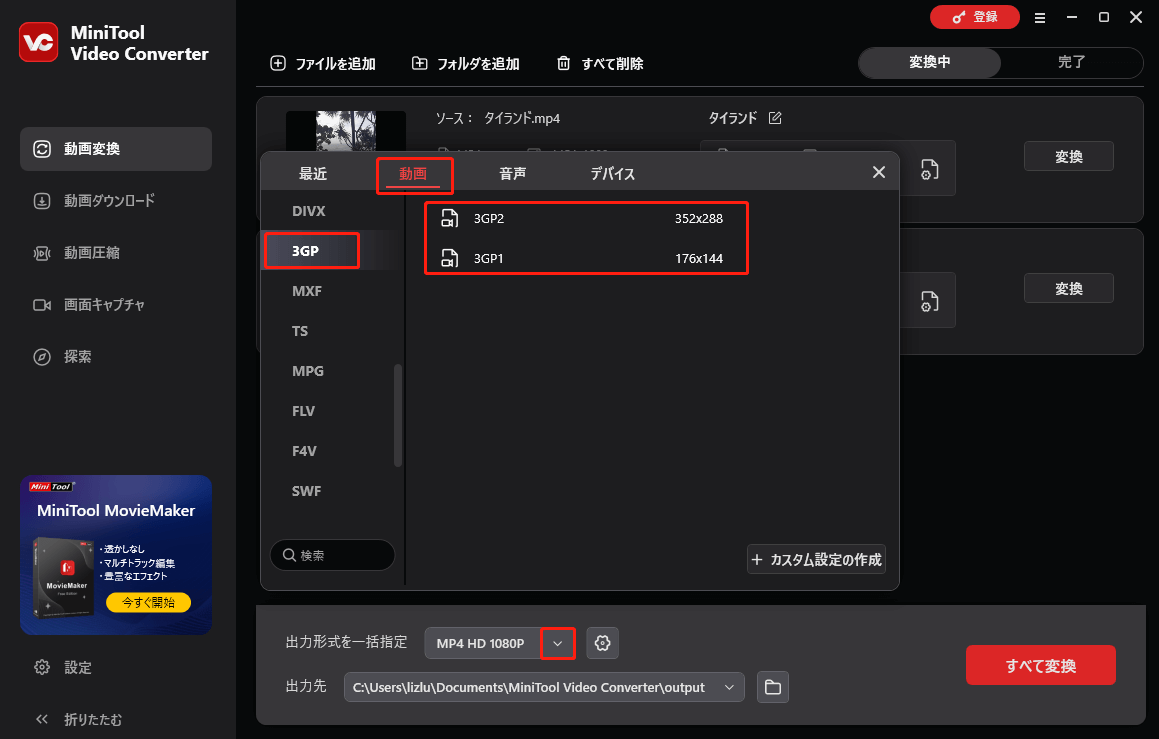Click the タイランド video thumbnail

[346, 131]
